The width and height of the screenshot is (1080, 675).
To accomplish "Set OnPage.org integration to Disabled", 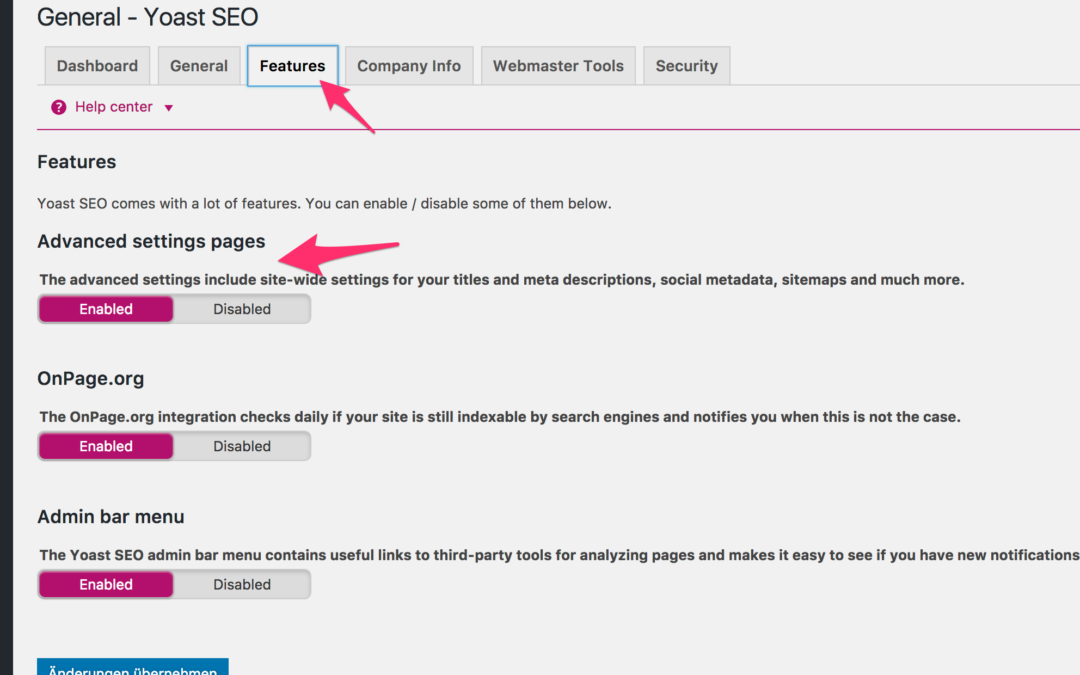I will (x=242, y=446).
